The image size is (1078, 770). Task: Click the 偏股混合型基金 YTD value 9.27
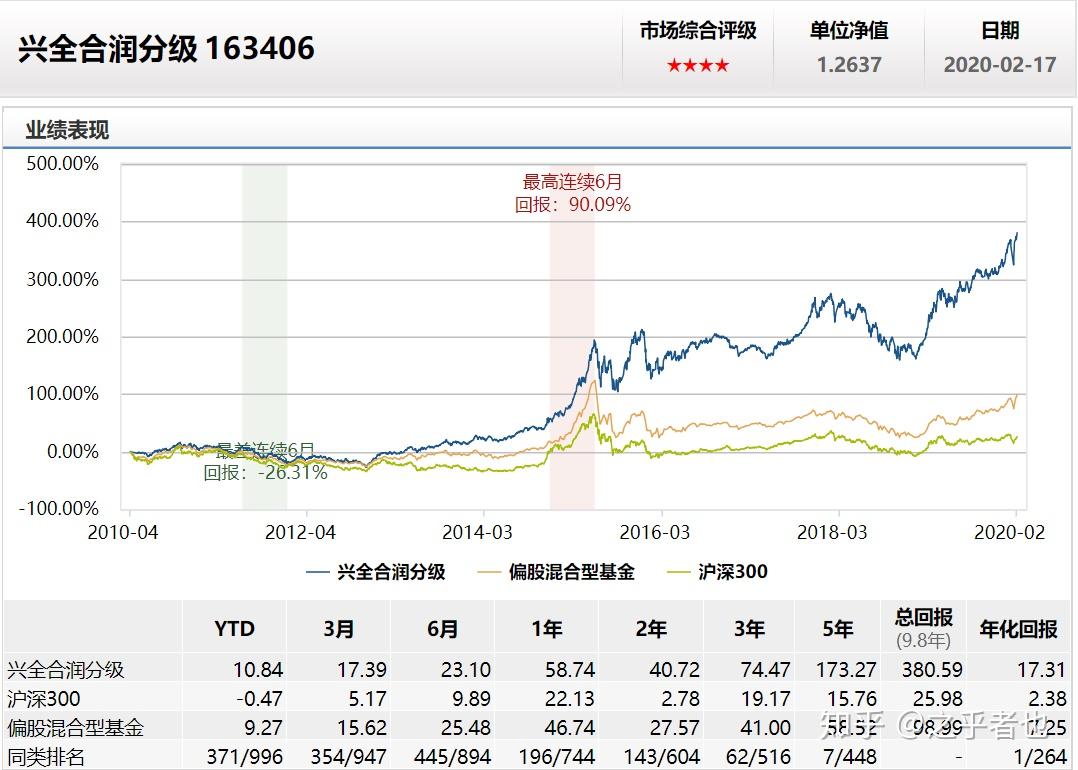(264, 728)
